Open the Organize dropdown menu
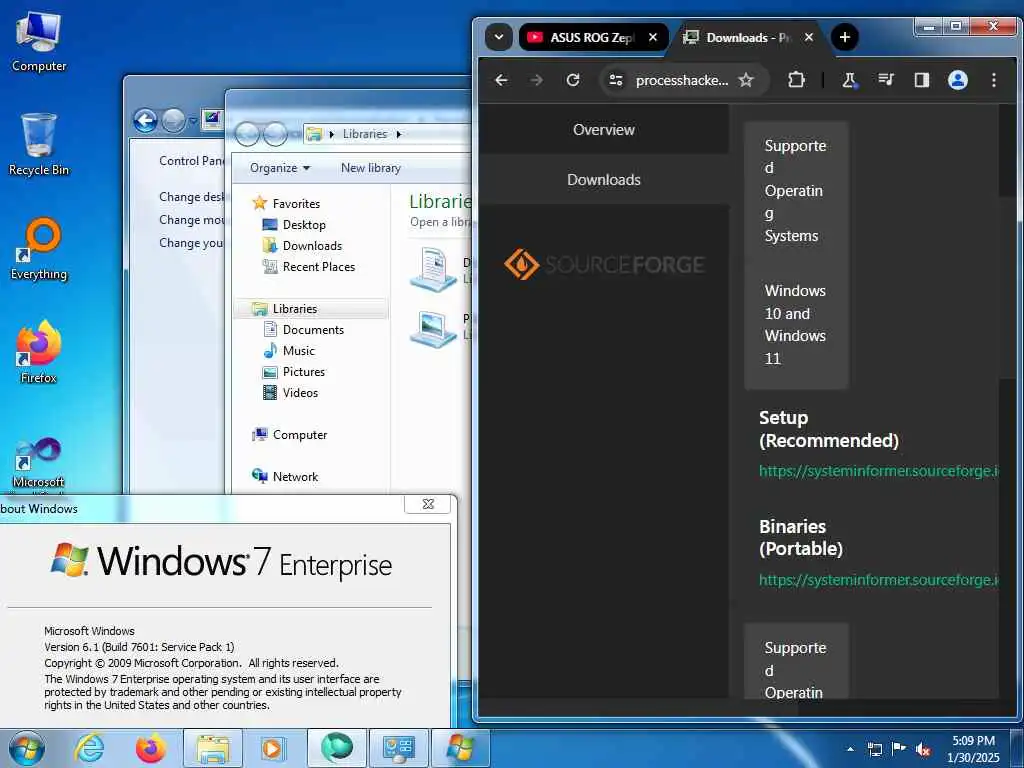Screen dimensions: 1024x768 pos(280,168)
